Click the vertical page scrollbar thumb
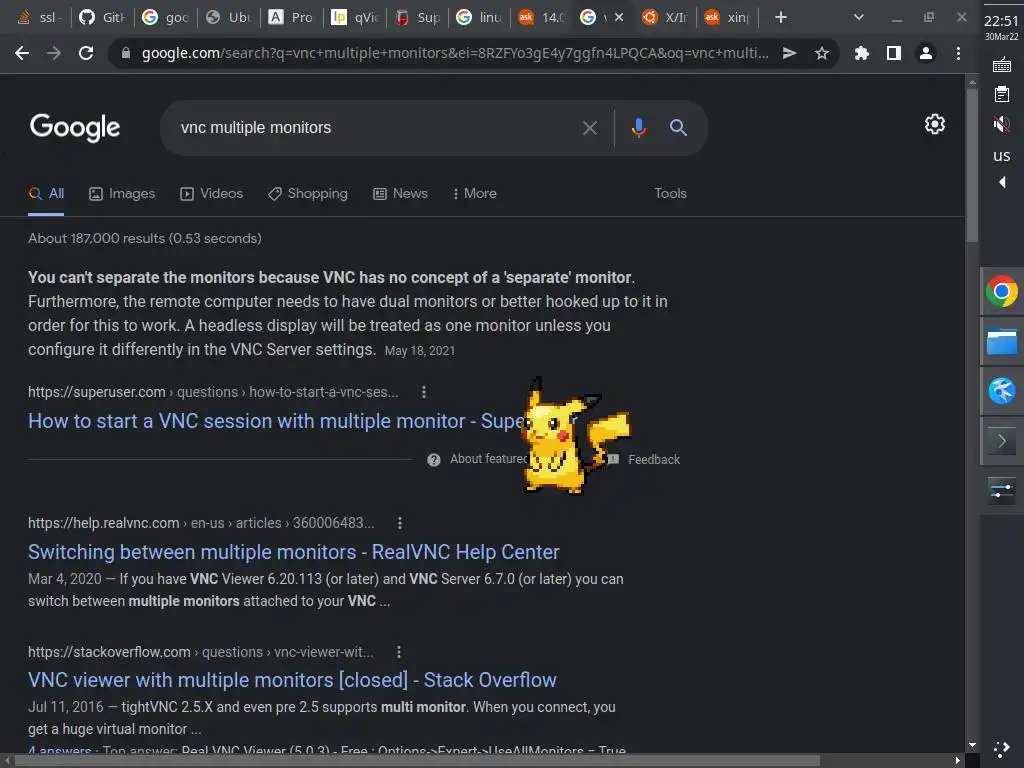The image size is (1024, 768). pyautogui.click(x=972, y=165)
